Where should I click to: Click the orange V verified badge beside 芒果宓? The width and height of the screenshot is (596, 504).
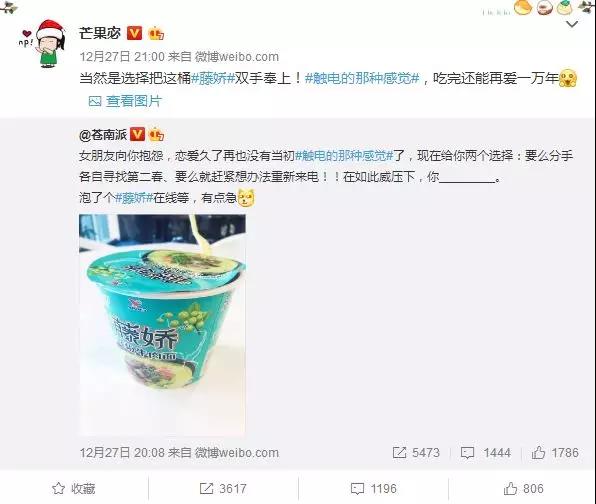[134, 33]
